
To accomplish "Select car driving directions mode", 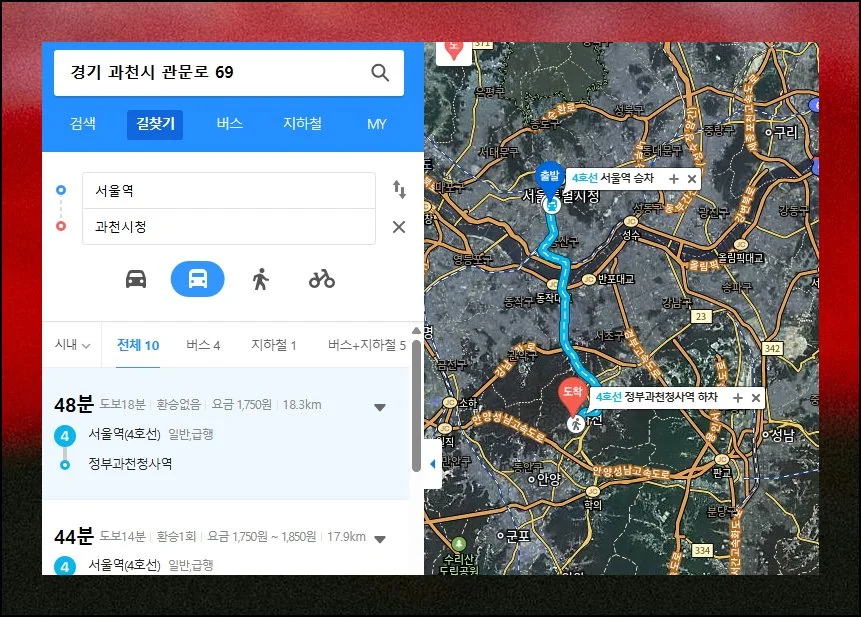I will click(x=136, y=279).
